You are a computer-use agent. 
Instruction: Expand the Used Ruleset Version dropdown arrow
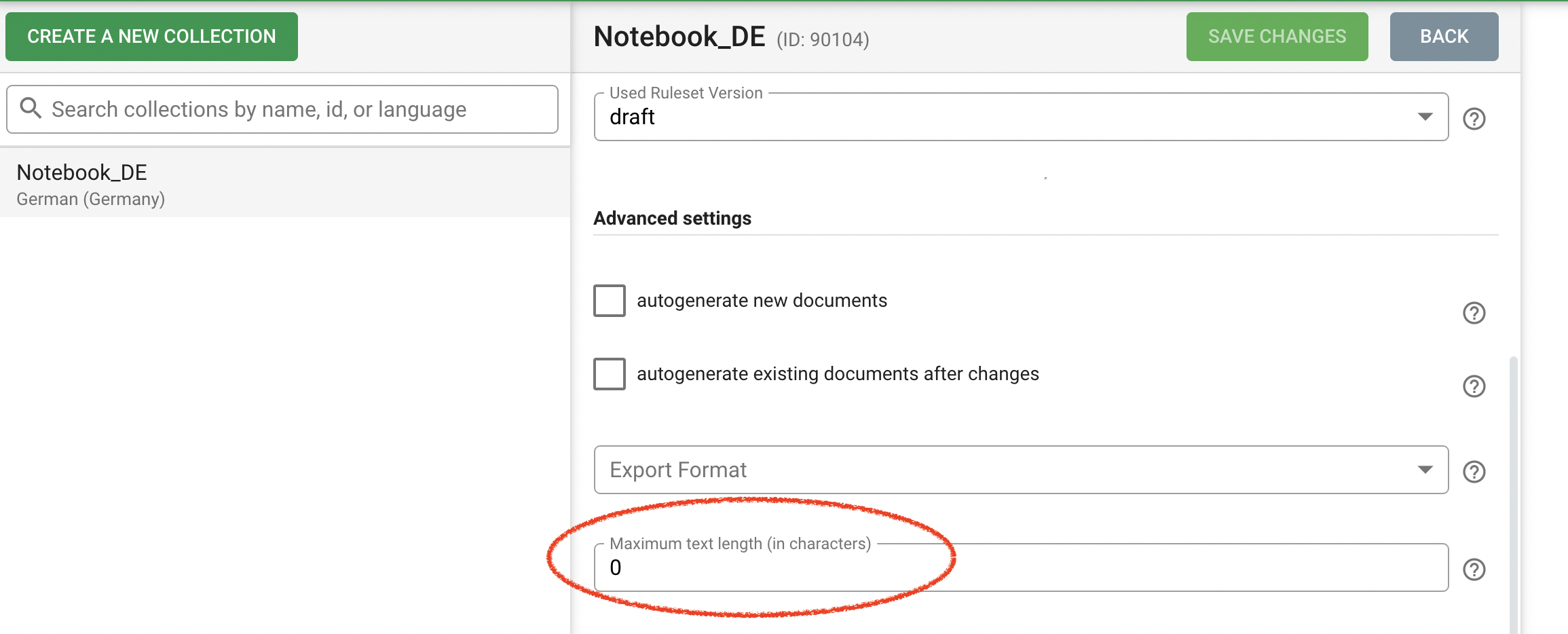tap(1427, 116)
